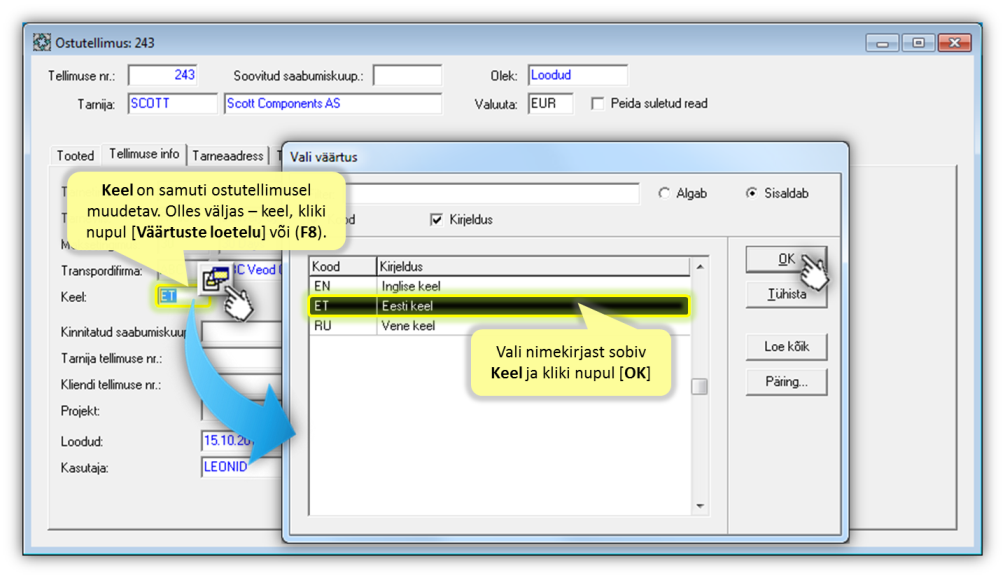Click the Kirjeldus column header
Screen dimensions: 1005x578
click(x=533, y=267)
